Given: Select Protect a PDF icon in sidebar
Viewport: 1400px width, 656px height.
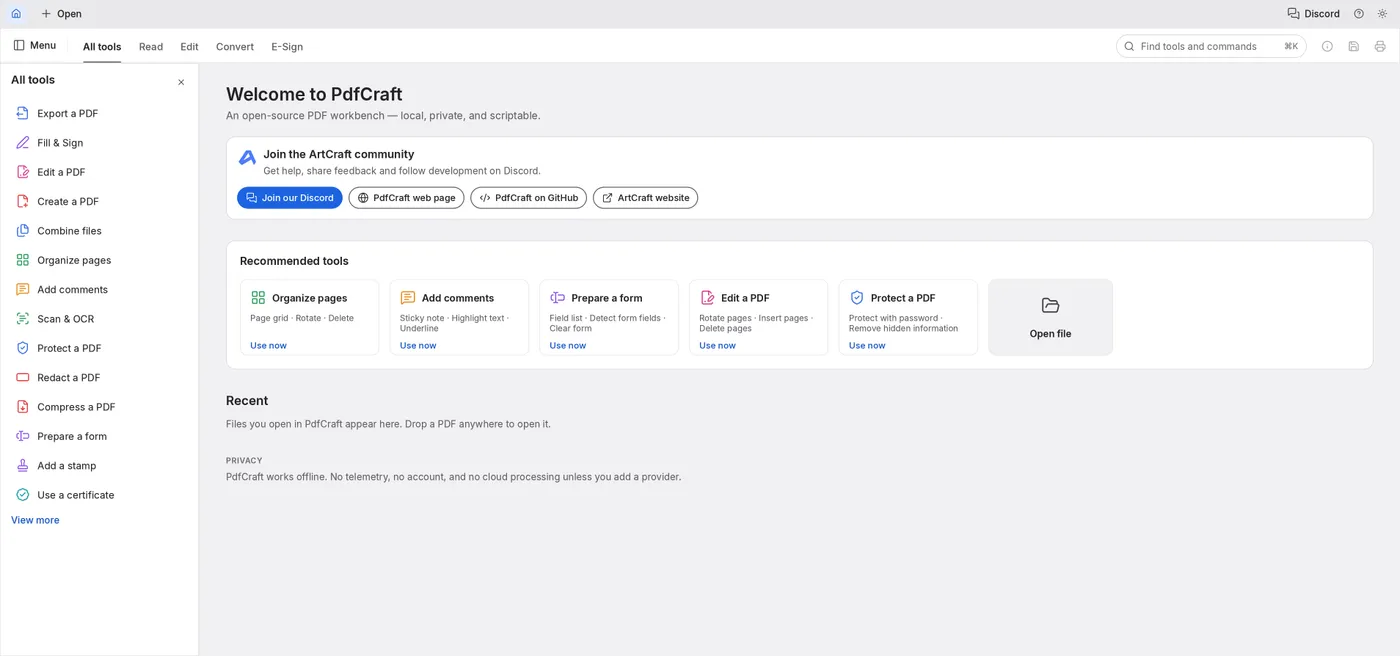Looking at the screenshot, I should [23, 348].
